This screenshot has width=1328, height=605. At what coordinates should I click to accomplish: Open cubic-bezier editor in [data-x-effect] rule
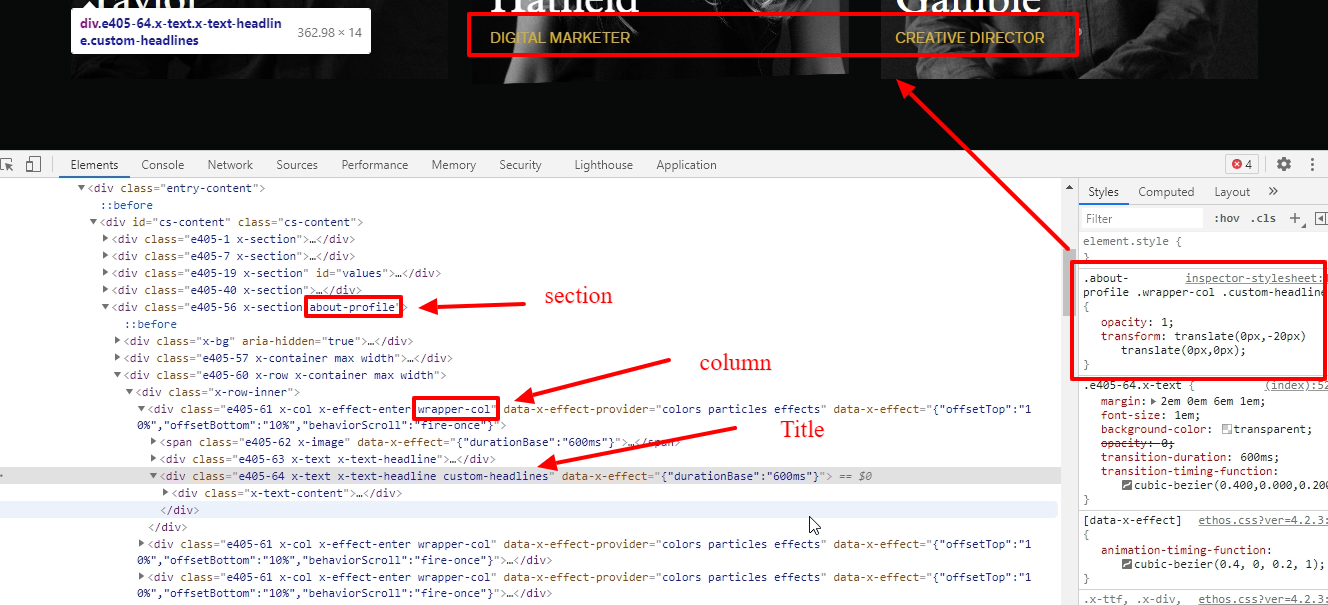(1127, 564)
